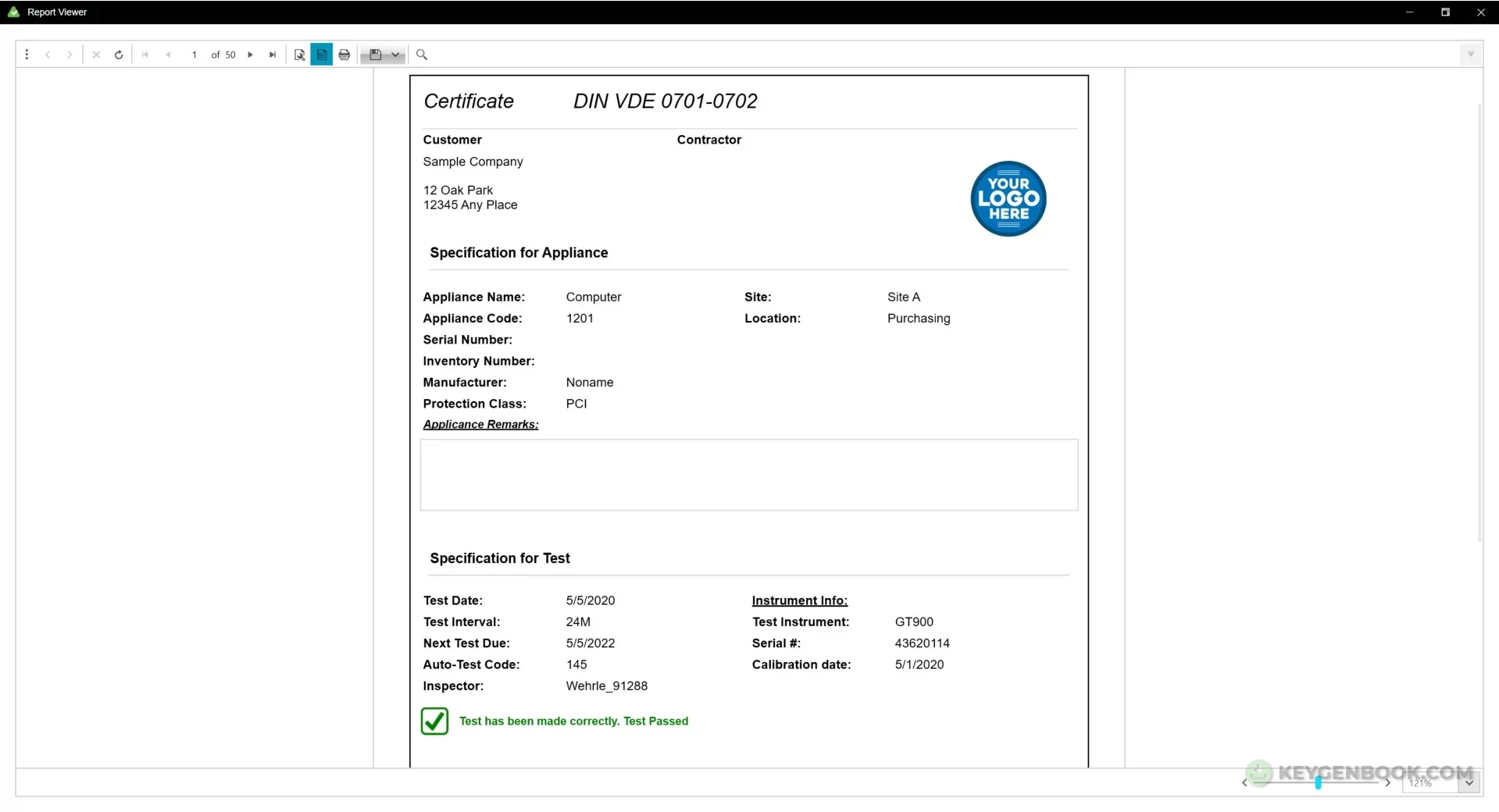Go to the next report page
The image size is (1499, 812).
click(250, 55)
